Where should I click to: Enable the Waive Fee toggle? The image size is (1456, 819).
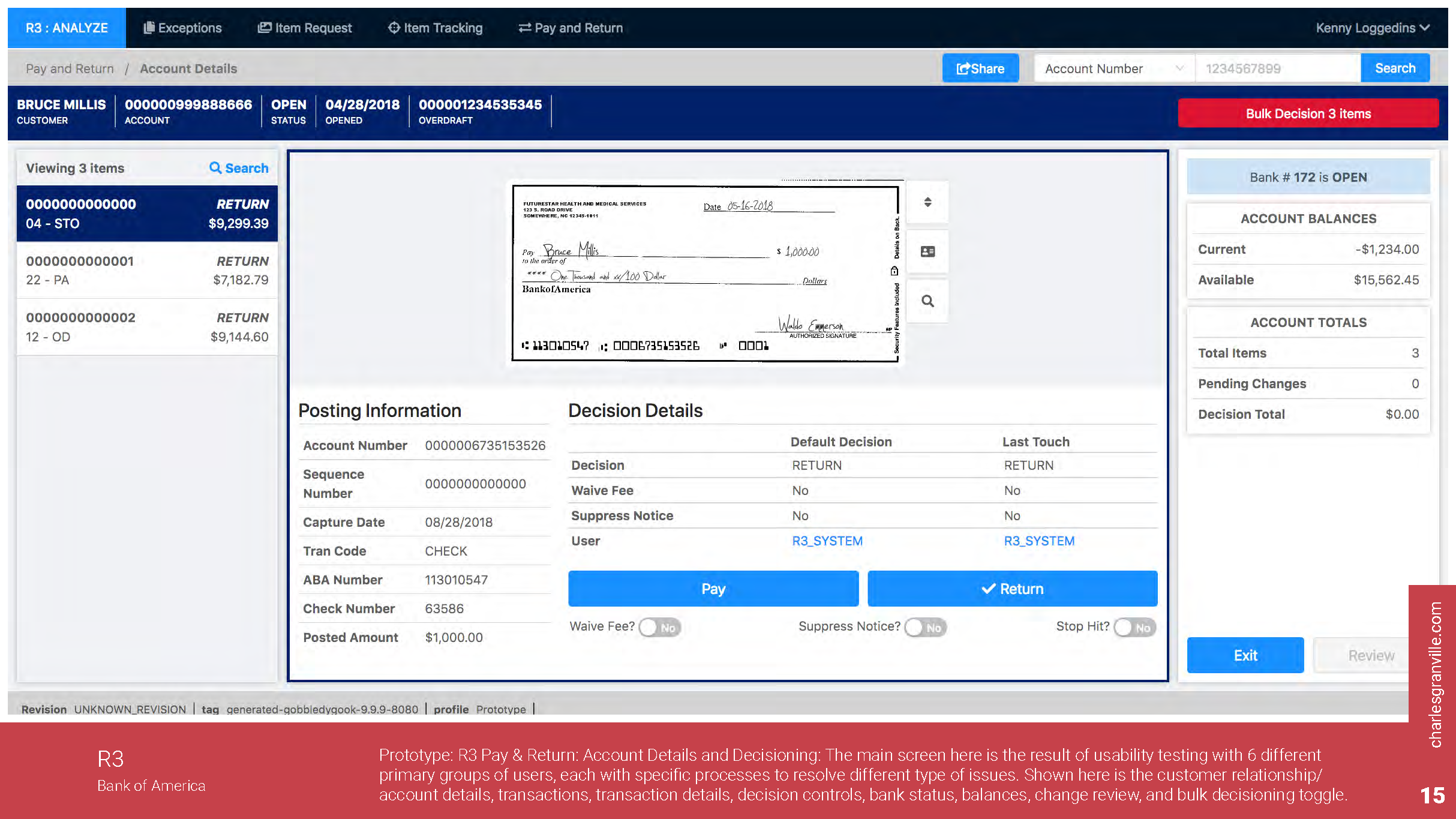(659, 627)
